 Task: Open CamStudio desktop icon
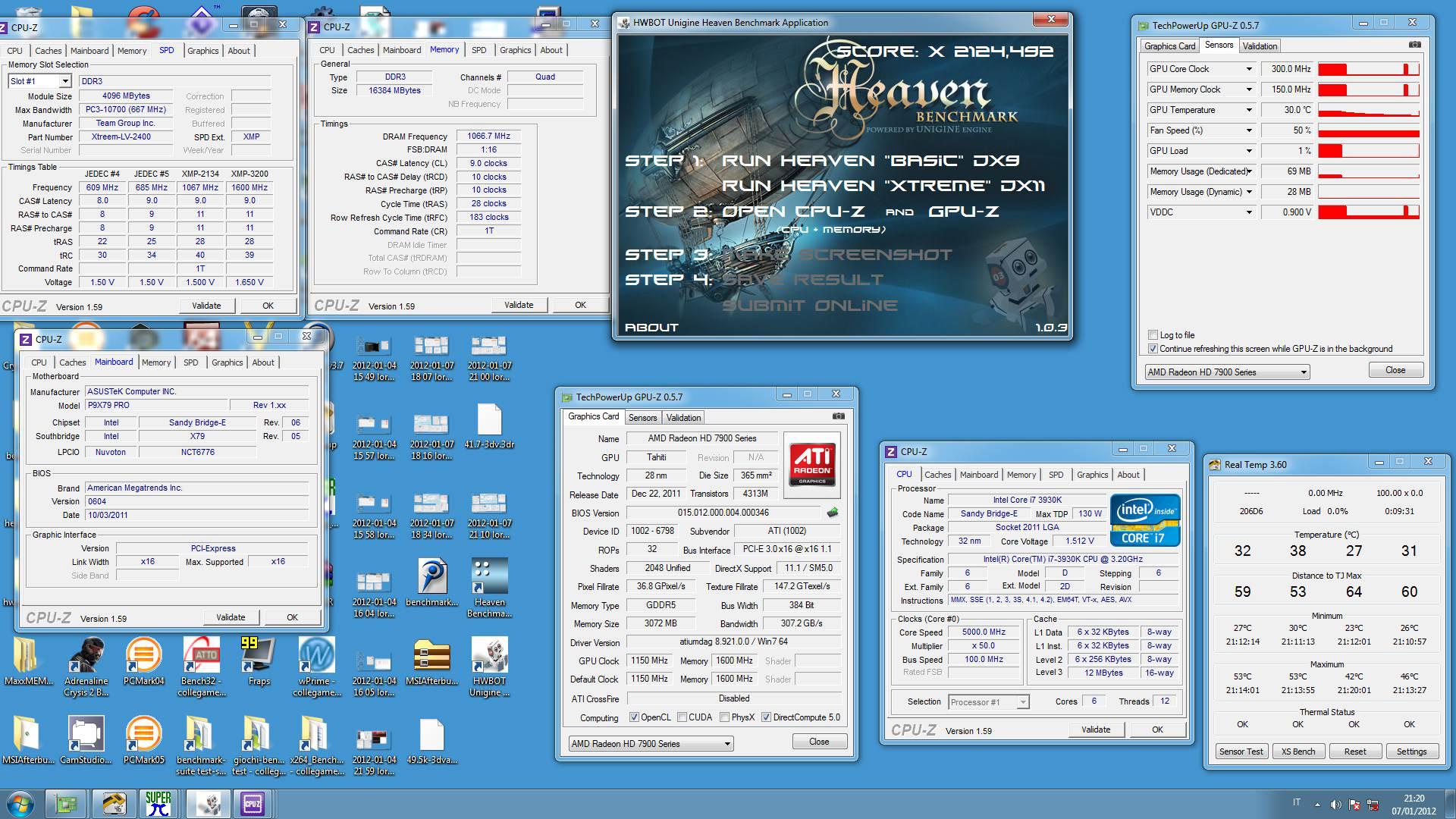pyautogui.click(x=86, y=739)
